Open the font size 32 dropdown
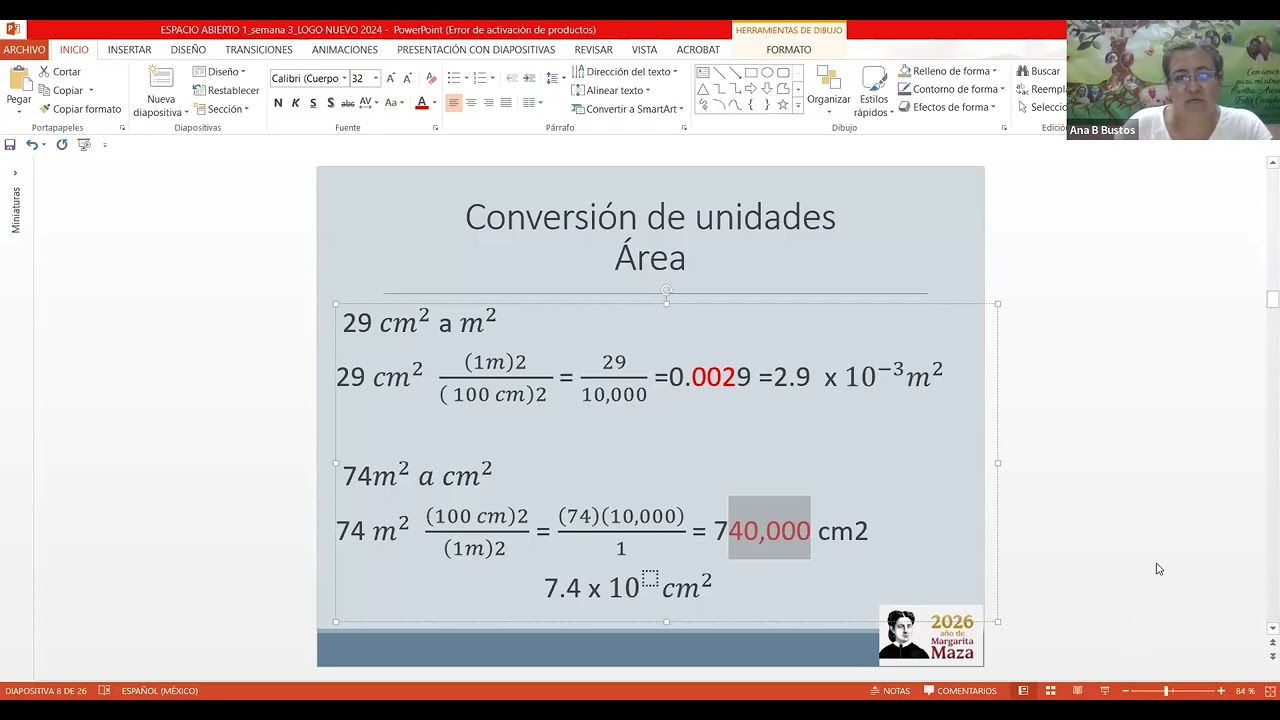Viewport: 1280px width, 720px height. pos(376,78)
